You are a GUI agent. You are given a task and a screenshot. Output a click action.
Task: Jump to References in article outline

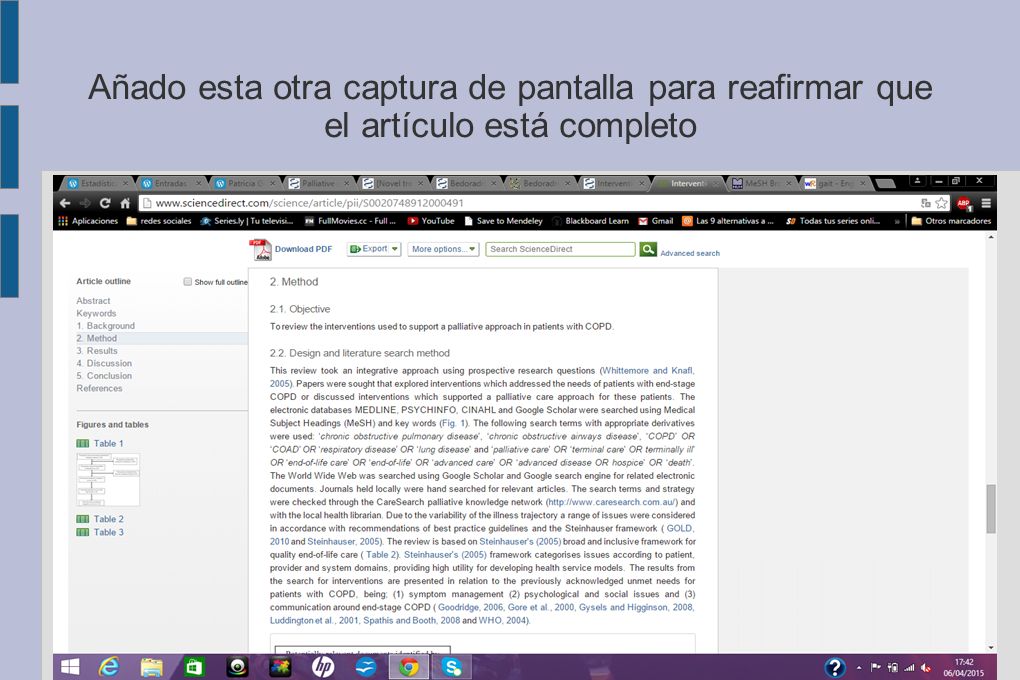(x=99, y=388)
